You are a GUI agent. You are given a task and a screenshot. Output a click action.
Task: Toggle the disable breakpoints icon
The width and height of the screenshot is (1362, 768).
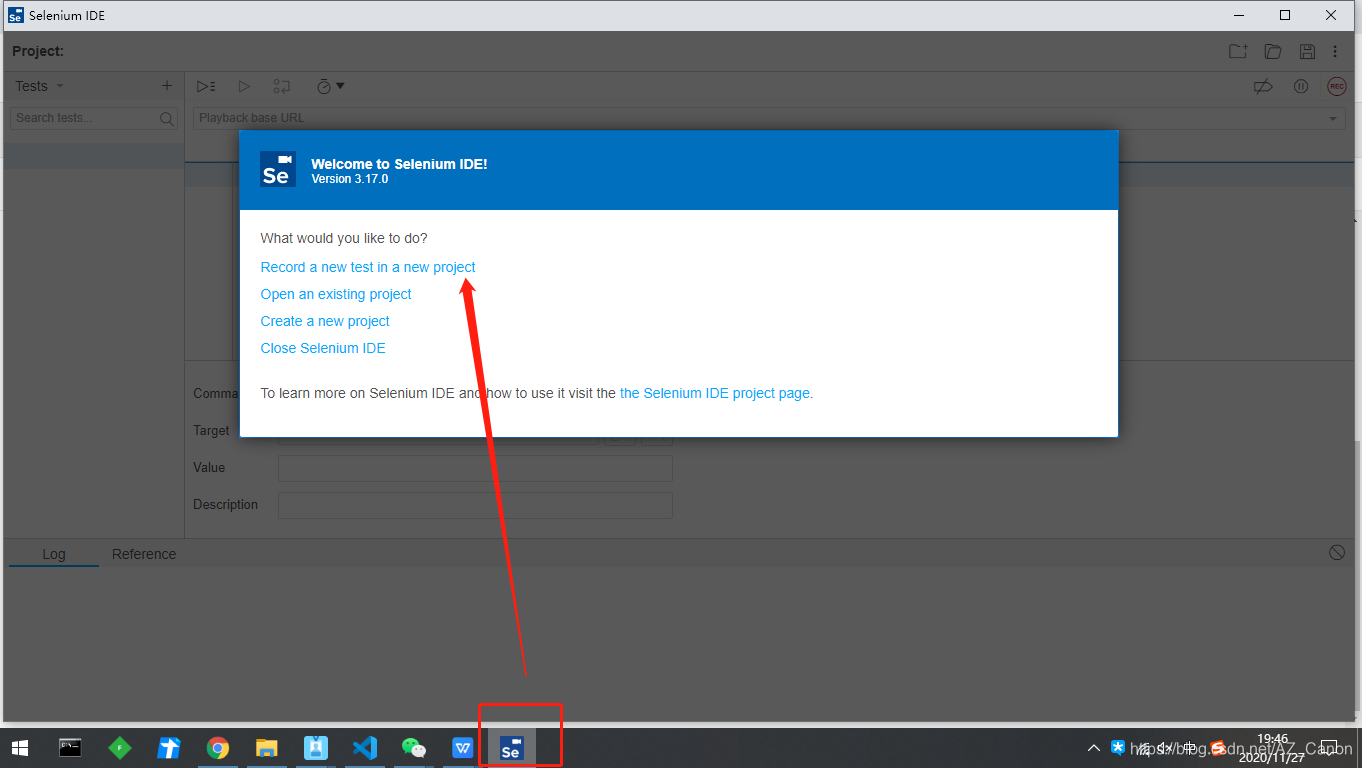tap(1263, 87)
